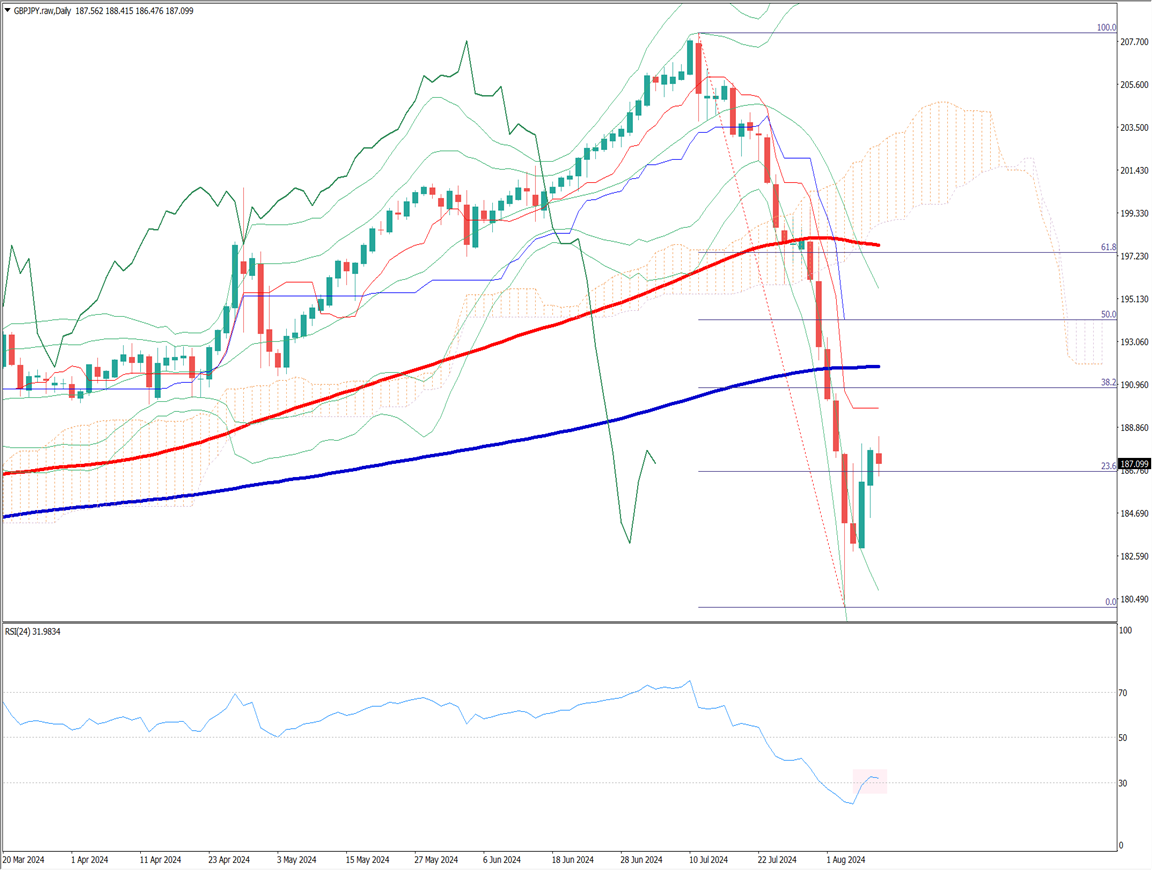Click the 207.700 price on the scale
Viewport: 1152px width, 870px height.
[1134, 42]
